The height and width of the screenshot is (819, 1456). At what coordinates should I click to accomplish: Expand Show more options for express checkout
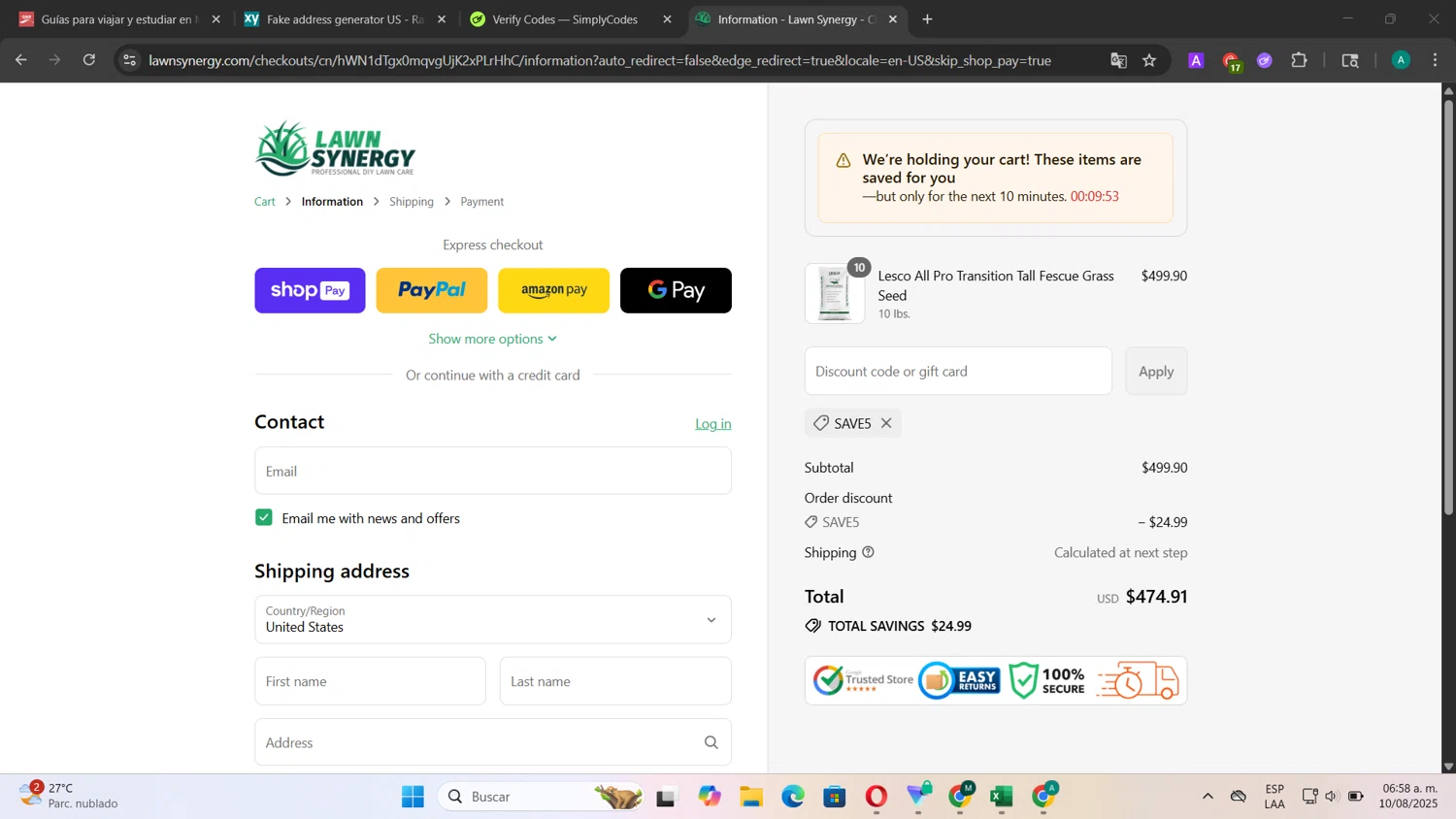click(x=493, y=339)
